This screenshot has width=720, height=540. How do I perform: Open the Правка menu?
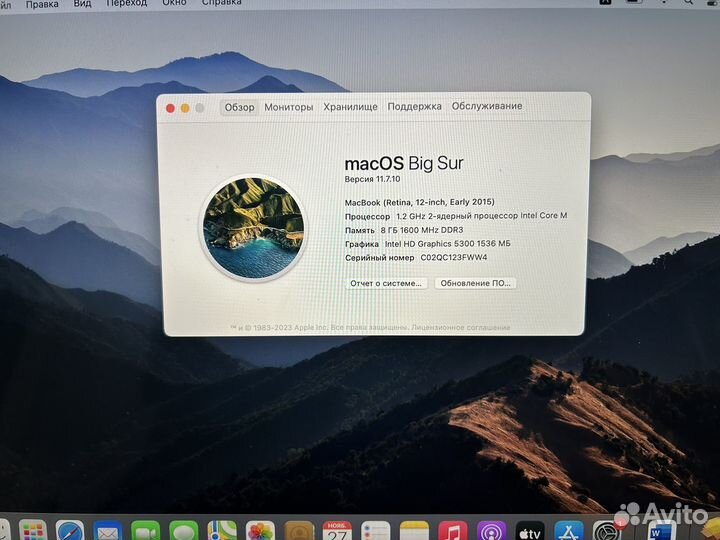tap(42, 4)
